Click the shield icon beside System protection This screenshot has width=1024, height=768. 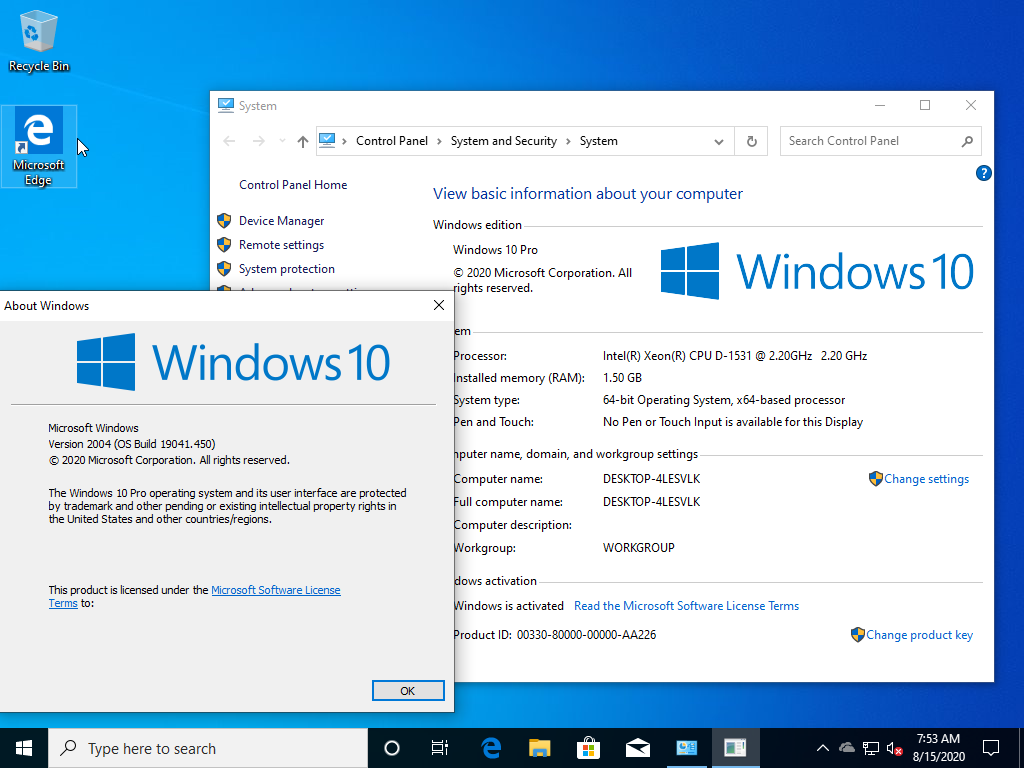(x=224, y=269)
